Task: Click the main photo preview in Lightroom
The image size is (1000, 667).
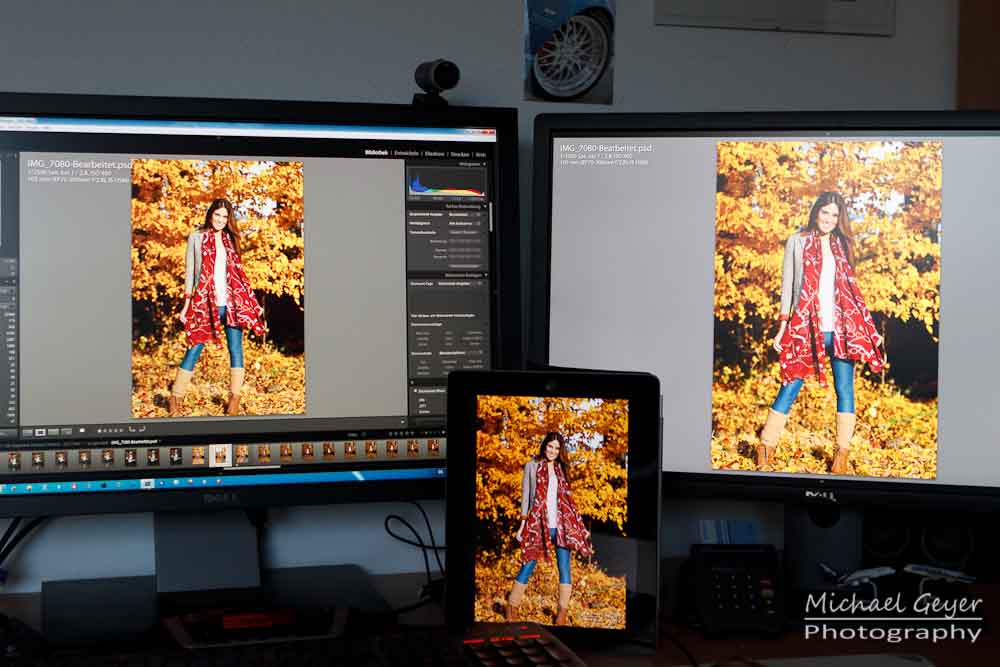Action: (x=217, y=287)
